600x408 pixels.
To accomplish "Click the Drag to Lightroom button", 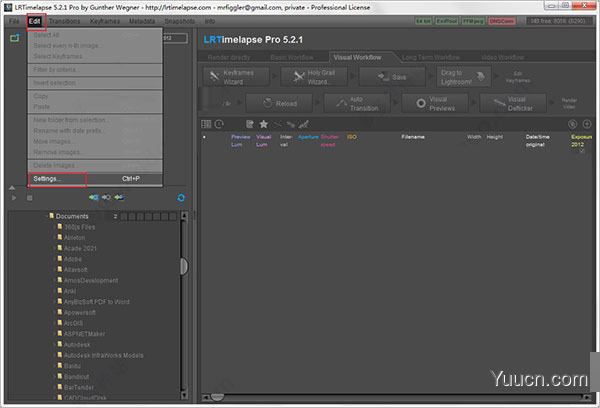I will [x=463, y=77].
